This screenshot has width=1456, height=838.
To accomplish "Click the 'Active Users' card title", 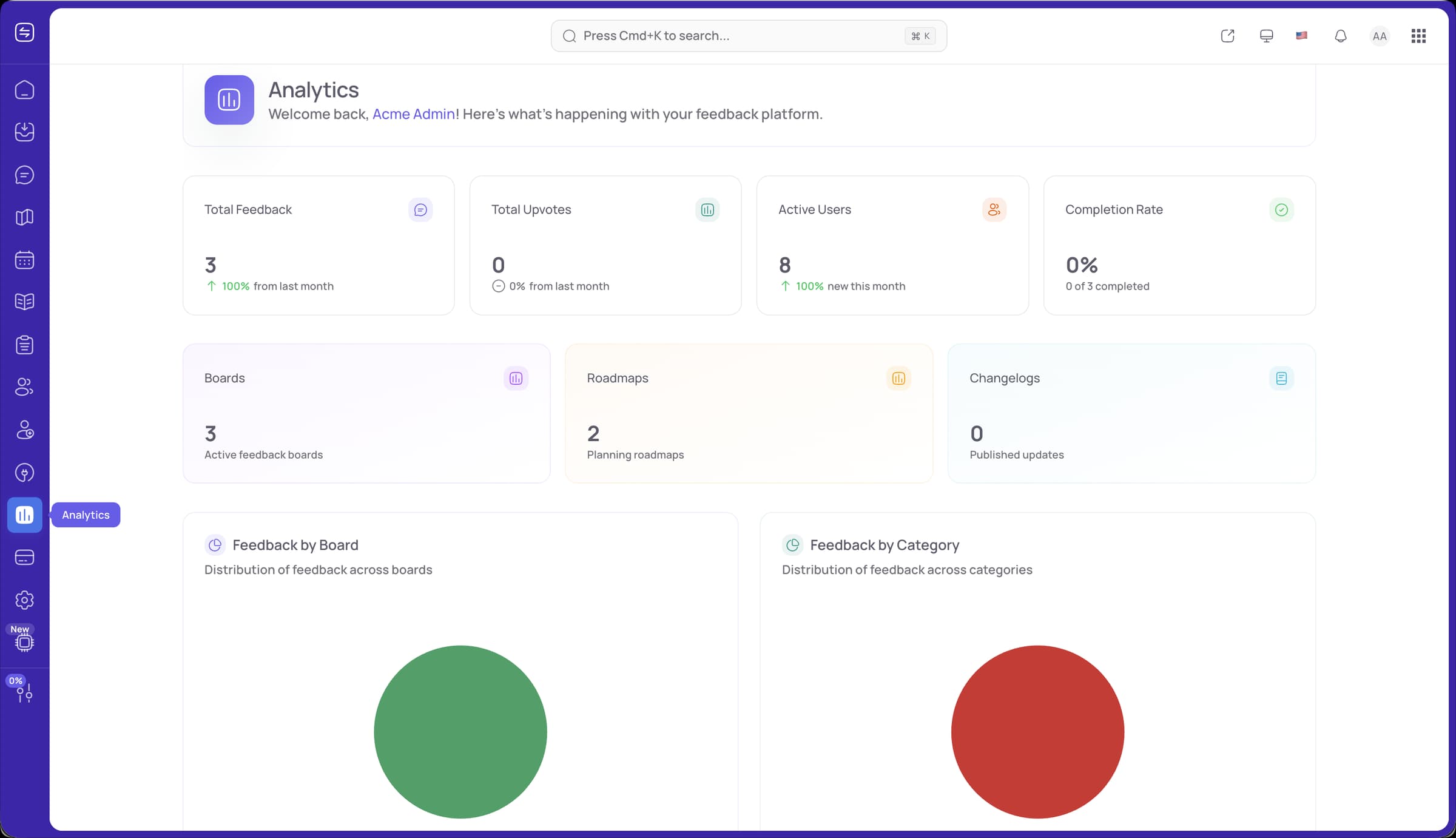I will (x=815, y=209).
